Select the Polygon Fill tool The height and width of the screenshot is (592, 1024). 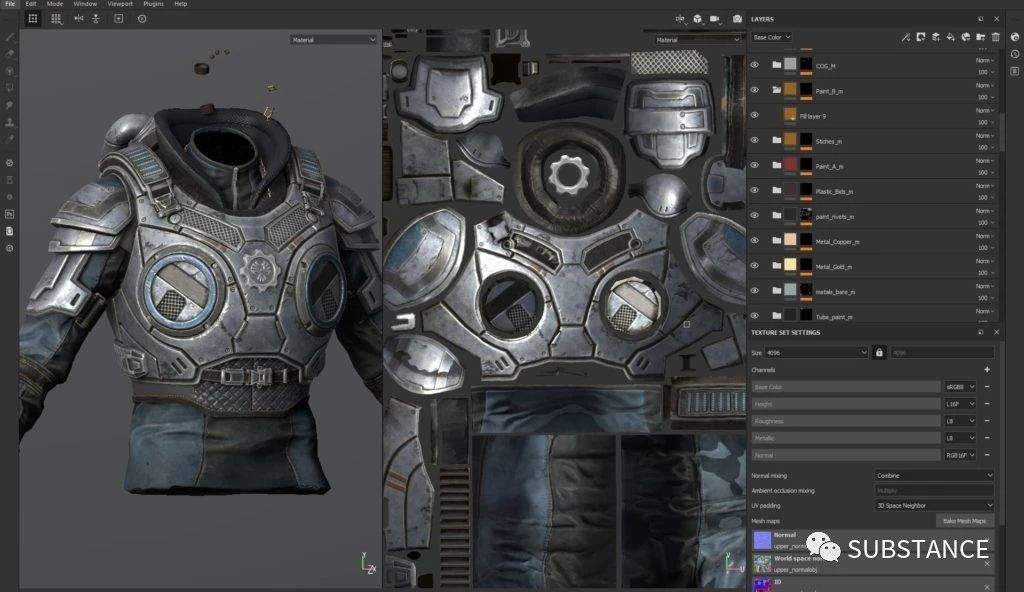(x=10, y=88)
